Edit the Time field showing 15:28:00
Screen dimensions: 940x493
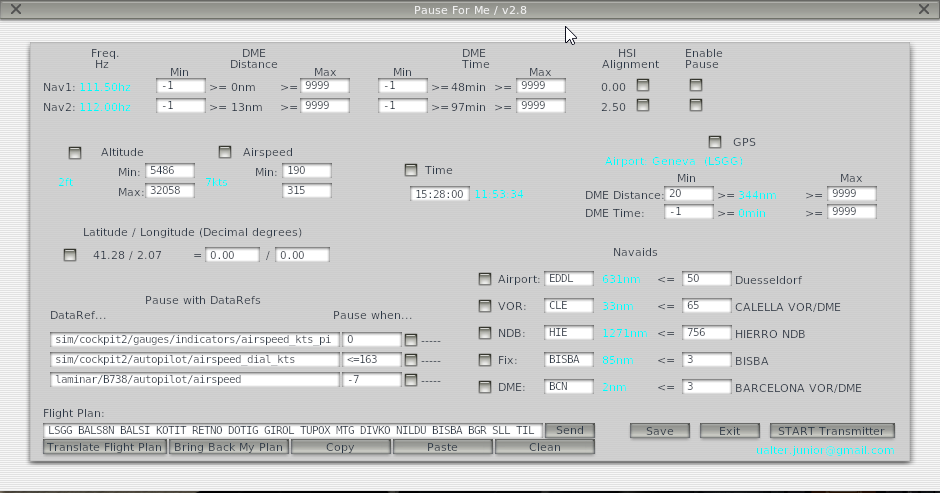[x=440, y=194]
